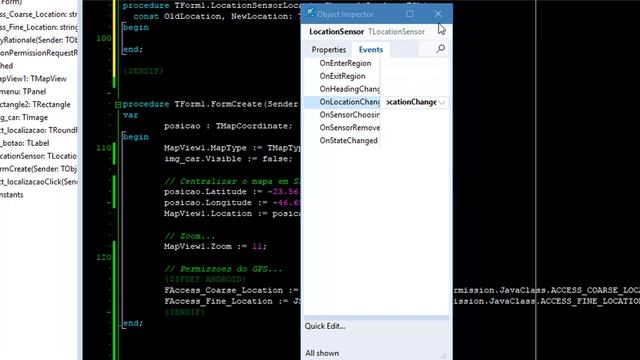Select the rect_localizacao TRoundRect structure item

pyautogui.click(x=38, y=131)
